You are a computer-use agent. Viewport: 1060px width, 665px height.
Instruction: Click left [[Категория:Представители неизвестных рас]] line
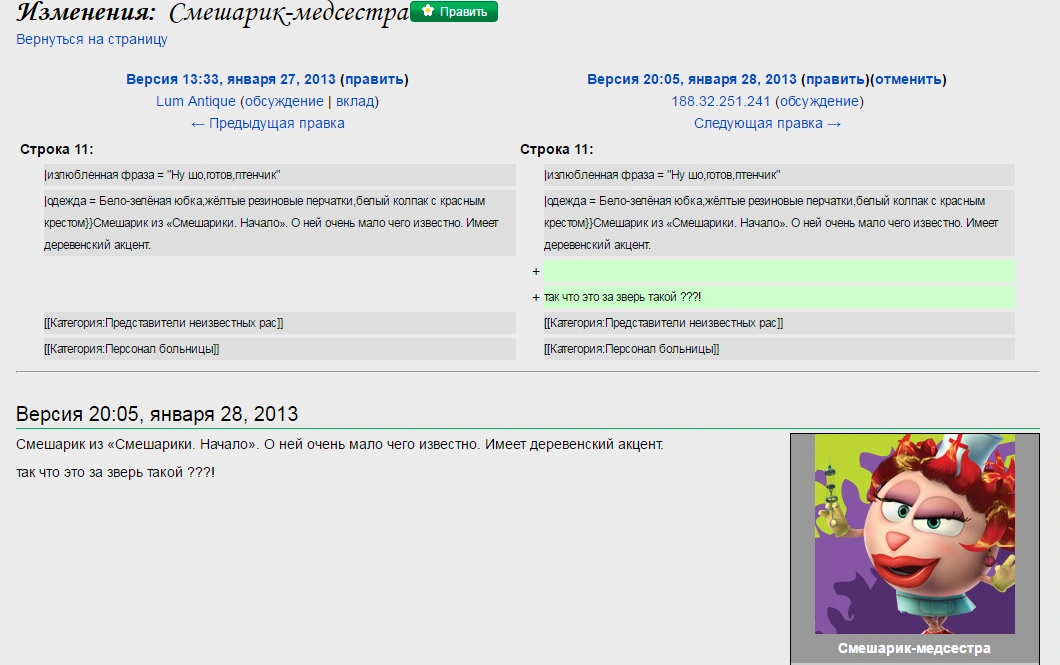pos(279,323)
